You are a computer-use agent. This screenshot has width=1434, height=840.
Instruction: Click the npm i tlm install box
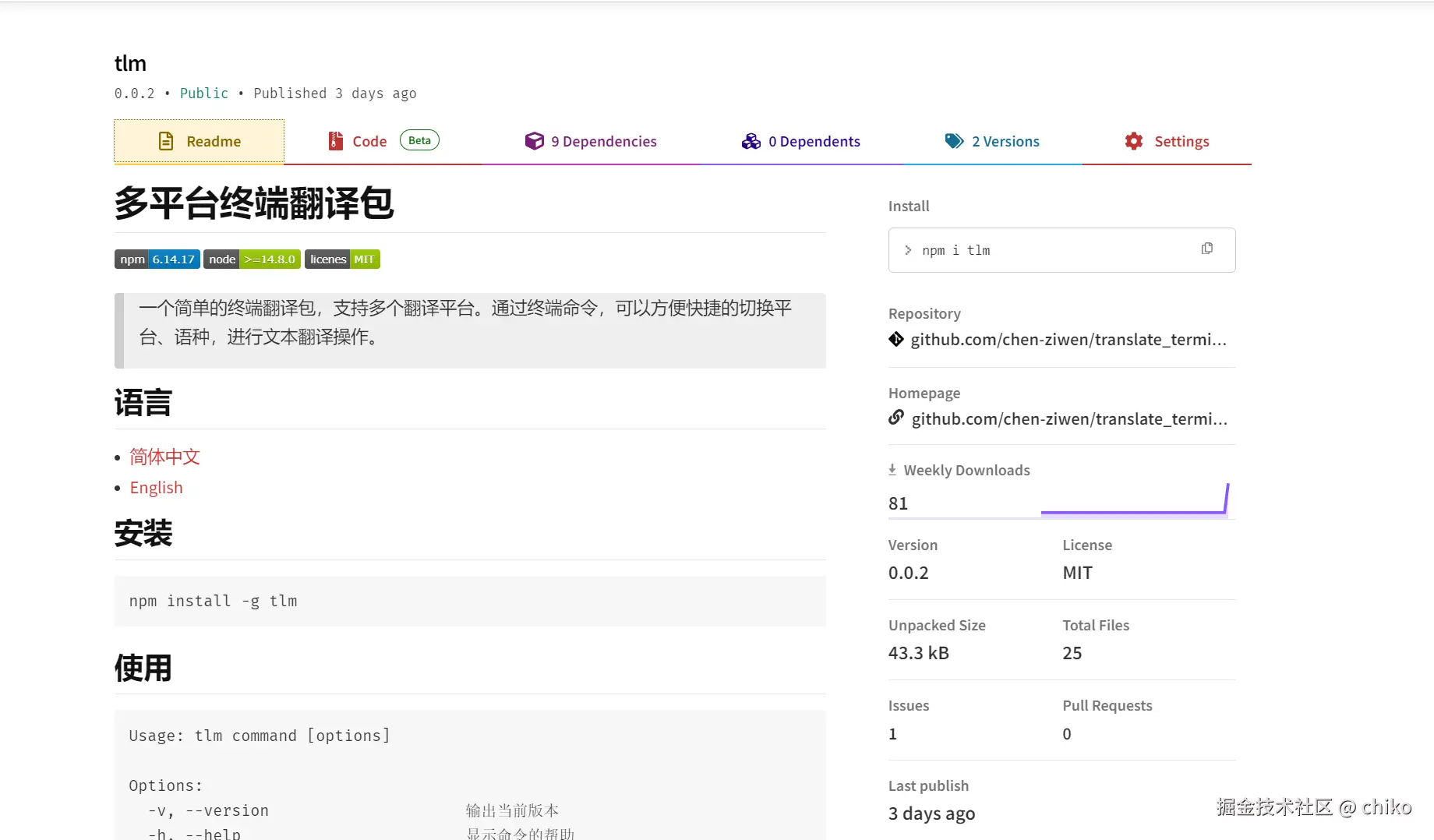point(1061,250)
